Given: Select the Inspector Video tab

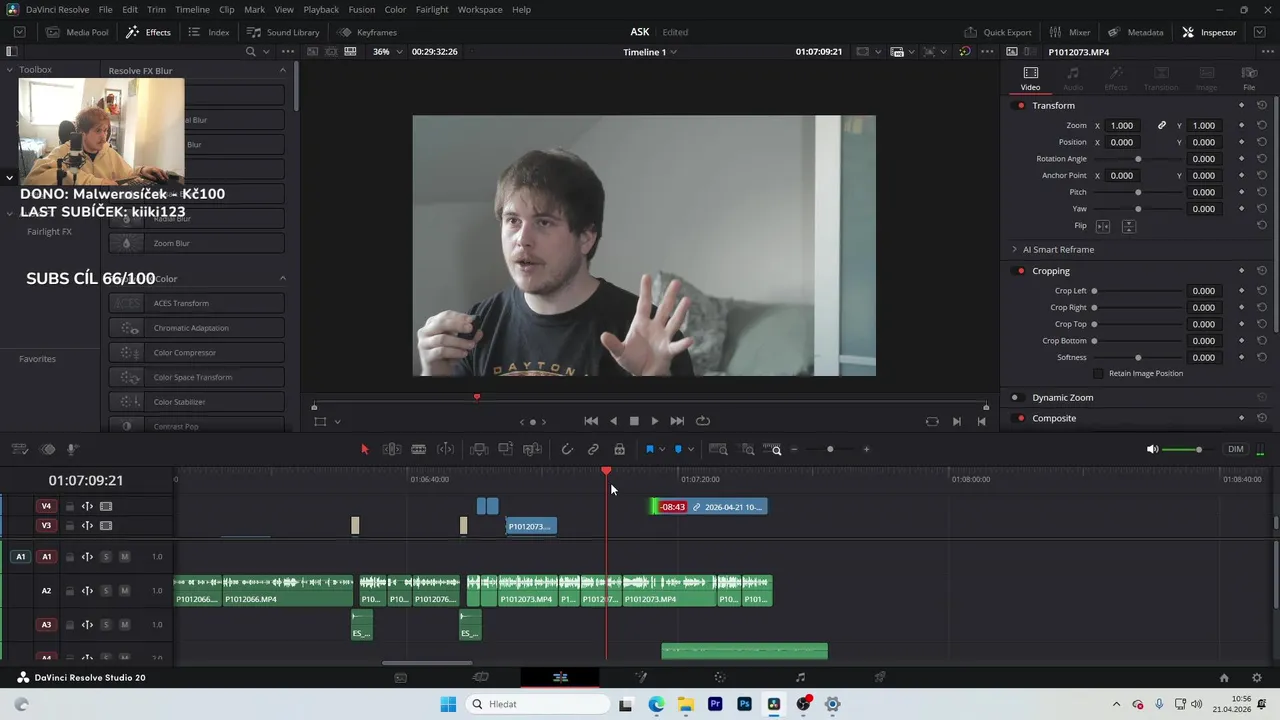Looking at the screenshot, I should 1030,78.
